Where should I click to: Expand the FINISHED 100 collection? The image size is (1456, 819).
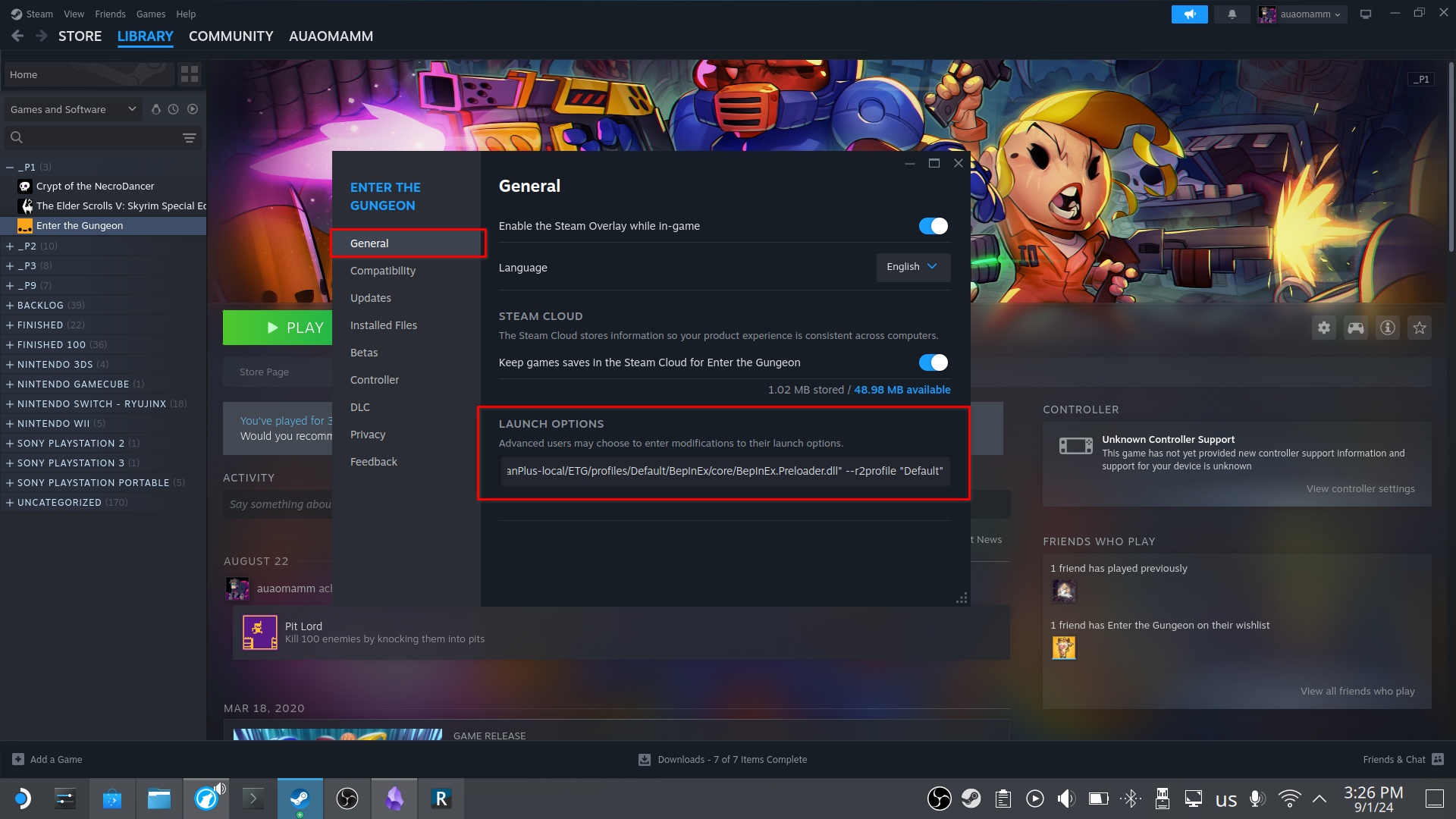10,344
